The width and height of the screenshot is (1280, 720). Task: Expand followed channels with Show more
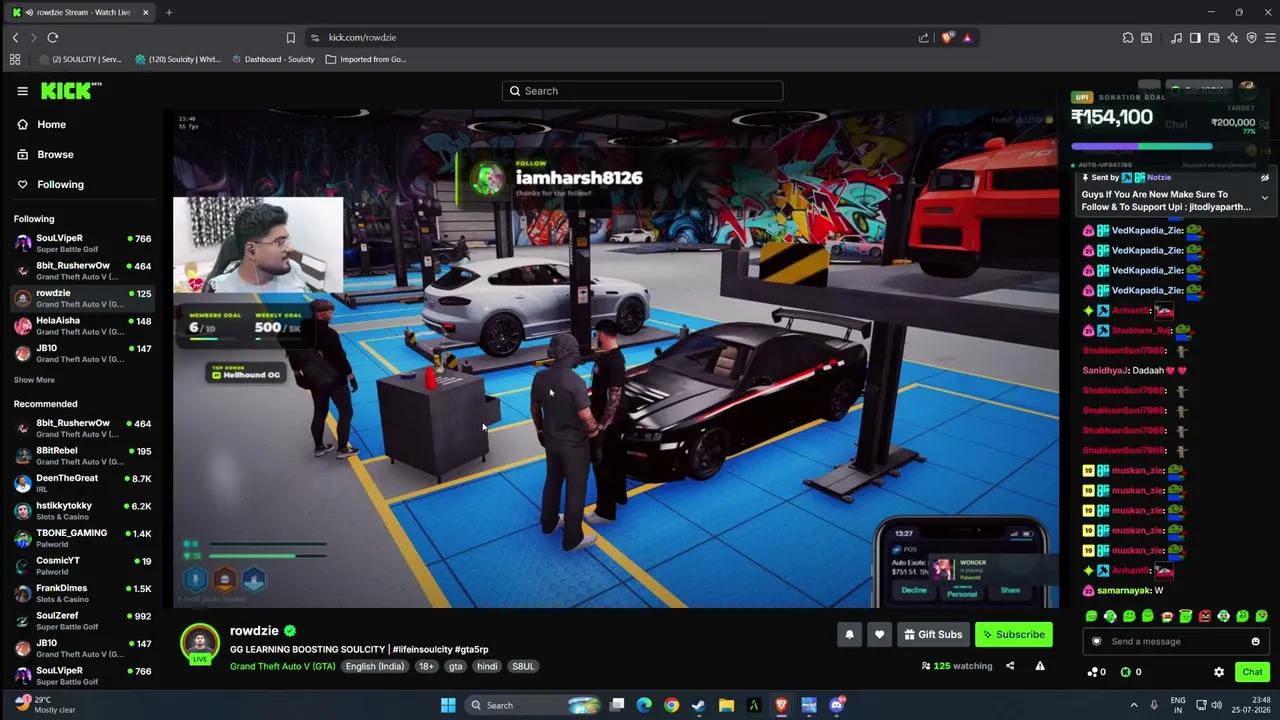(x=34, y=380)
